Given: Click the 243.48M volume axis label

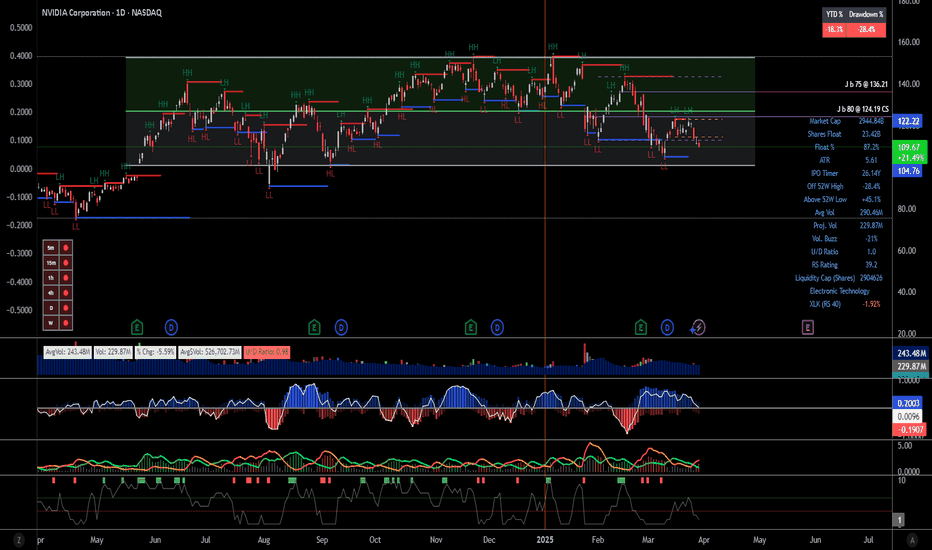Looking at the screenshot, I should [911, 353].
